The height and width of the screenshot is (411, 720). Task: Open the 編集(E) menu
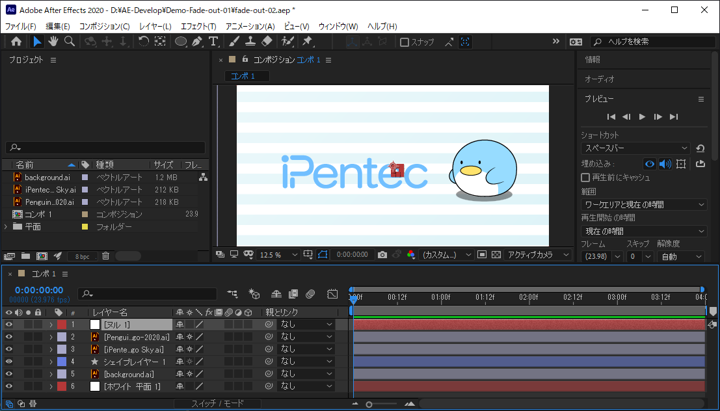(x=58, y=27)
